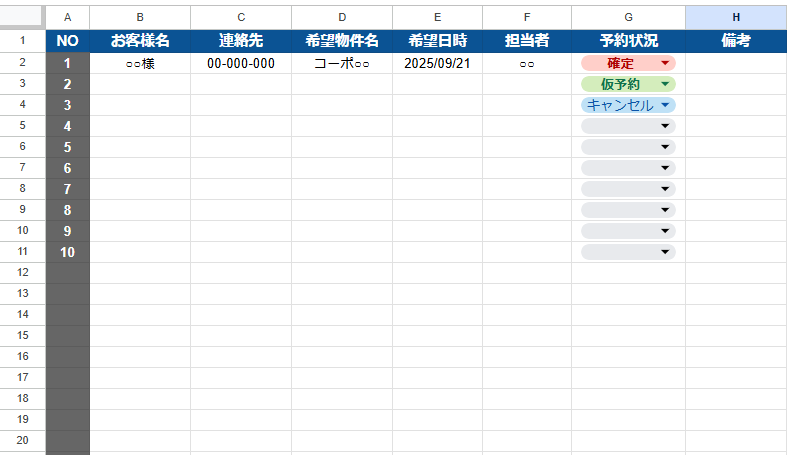This screenshot has width=787, height=455.
Task: Click the 予約状況 header cell
Action: (628, 41)
